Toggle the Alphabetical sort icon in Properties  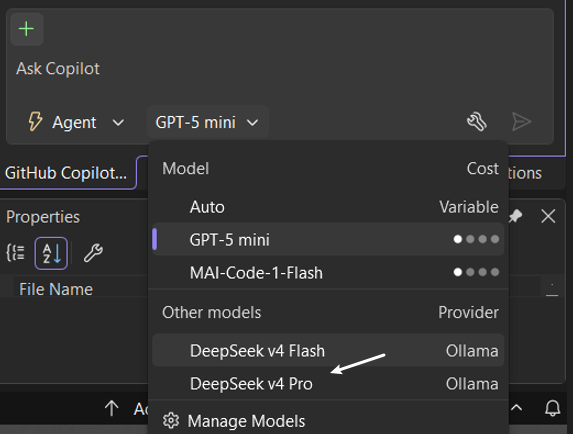pyautogui.click(x=51, y=253)
